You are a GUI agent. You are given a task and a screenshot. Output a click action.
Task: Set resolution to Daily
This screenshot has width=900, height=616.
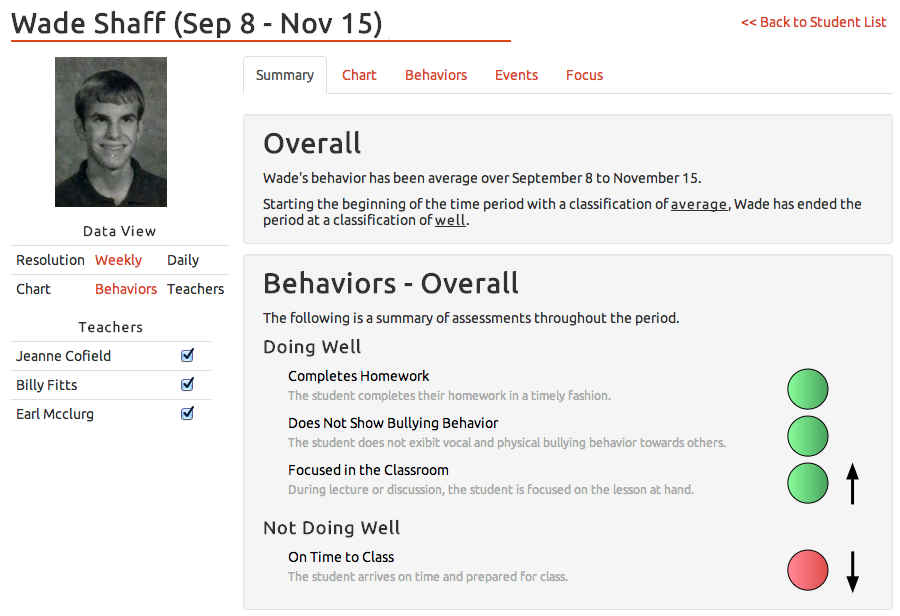click(183, 260)
